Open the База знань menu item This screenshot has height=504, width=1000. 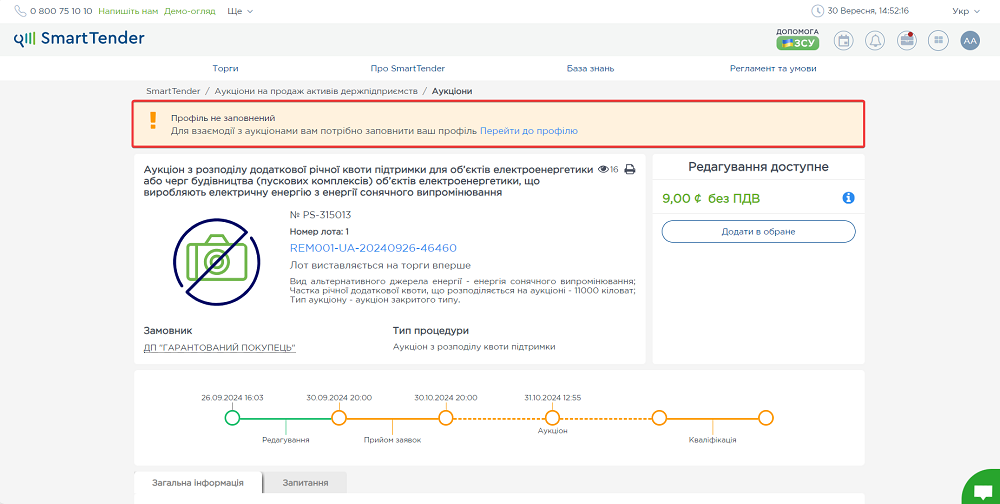coord(590,68)
